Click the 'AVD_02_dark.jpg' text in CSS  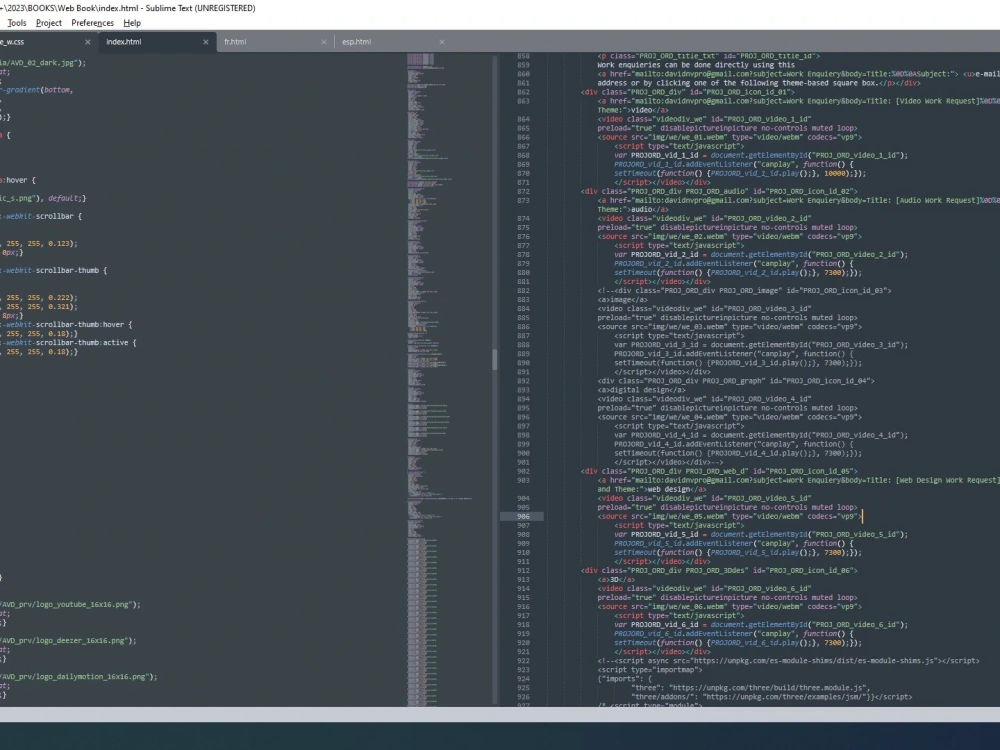pyautogui.click(x=45, y=63)
